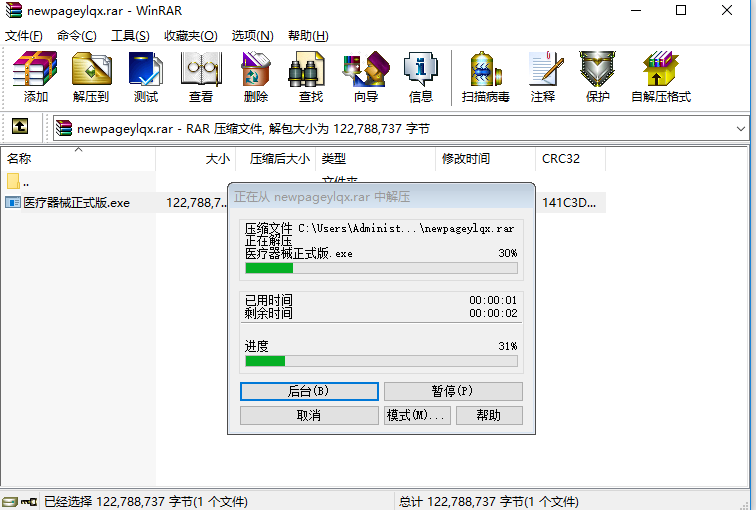
Task: Click the RAR icon in the path bar
Action: pyautogui.click(x=64, y=128)
